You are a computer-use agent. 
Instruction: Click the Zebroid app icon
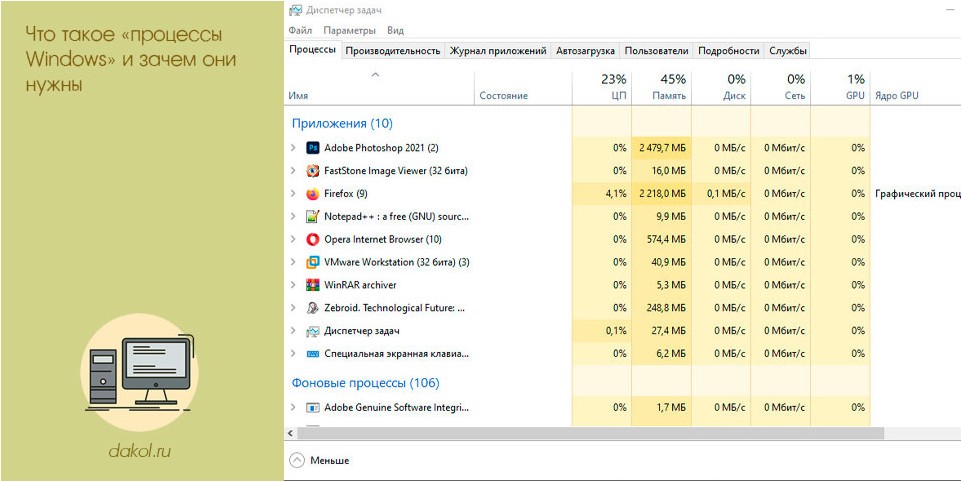coord(313,308)
